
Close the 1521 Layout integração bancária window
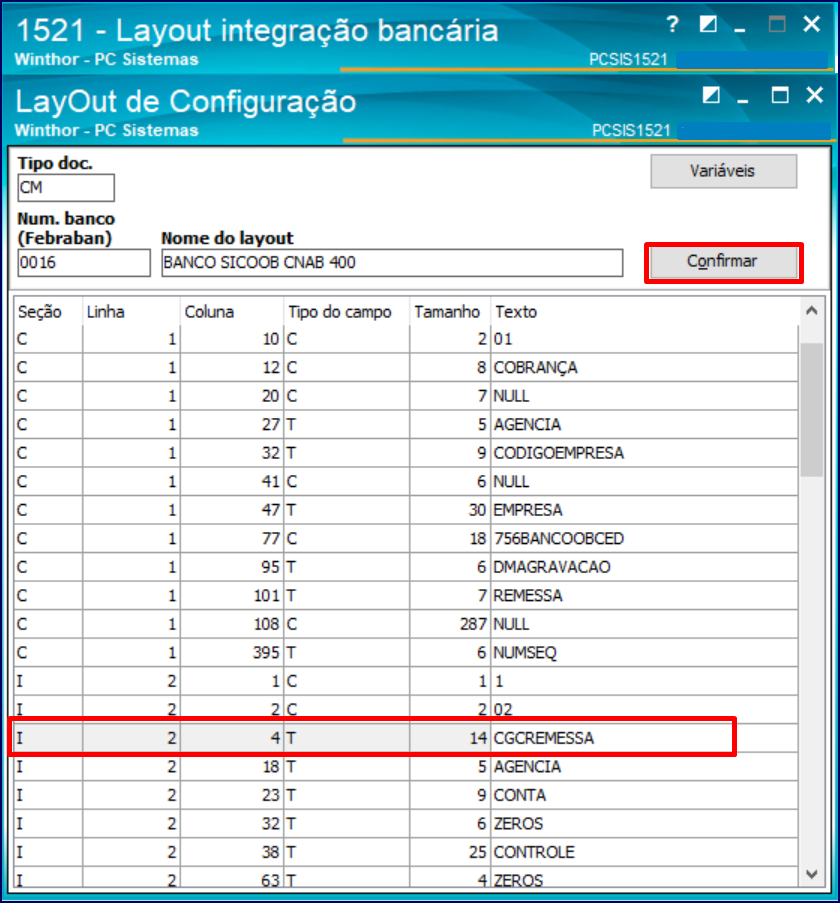tap(811, 24)
